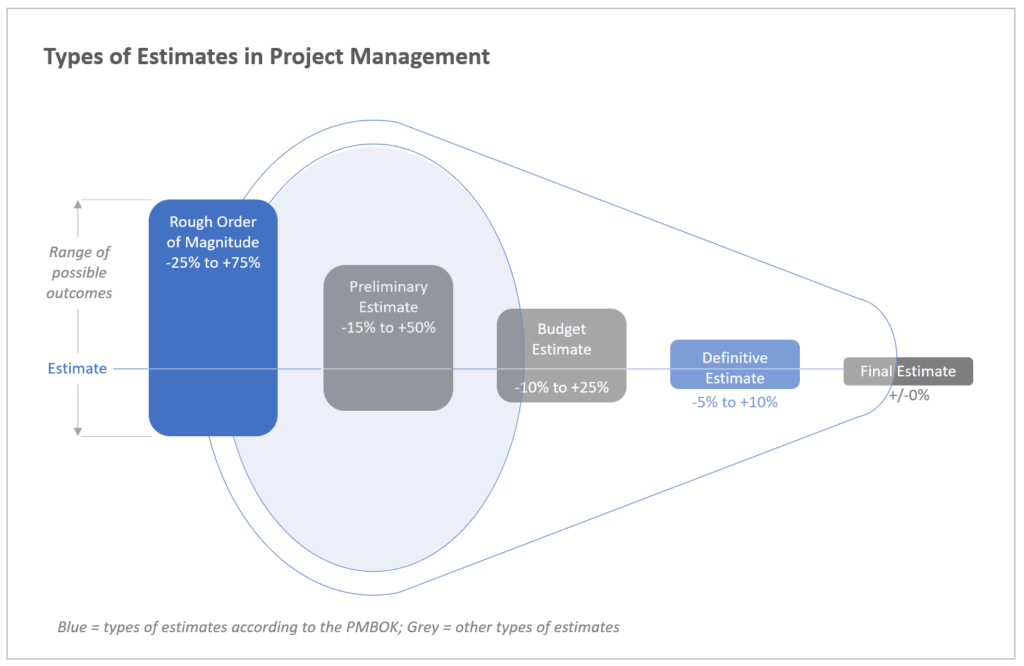Image resolution: width=1024 pixels, height=666 pixels.
Task: Click the '-15% to +50%' text
Action: click(x=388, y=327)
